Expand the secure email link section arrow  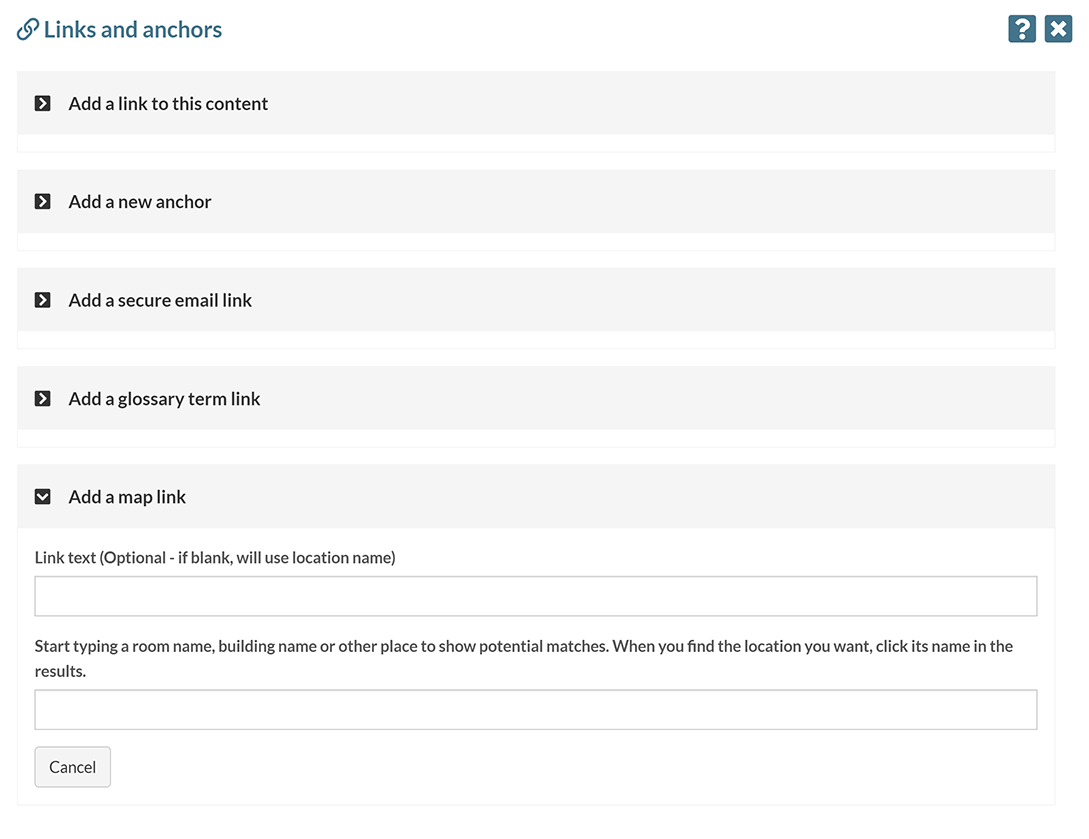click(x=43, y=300)
